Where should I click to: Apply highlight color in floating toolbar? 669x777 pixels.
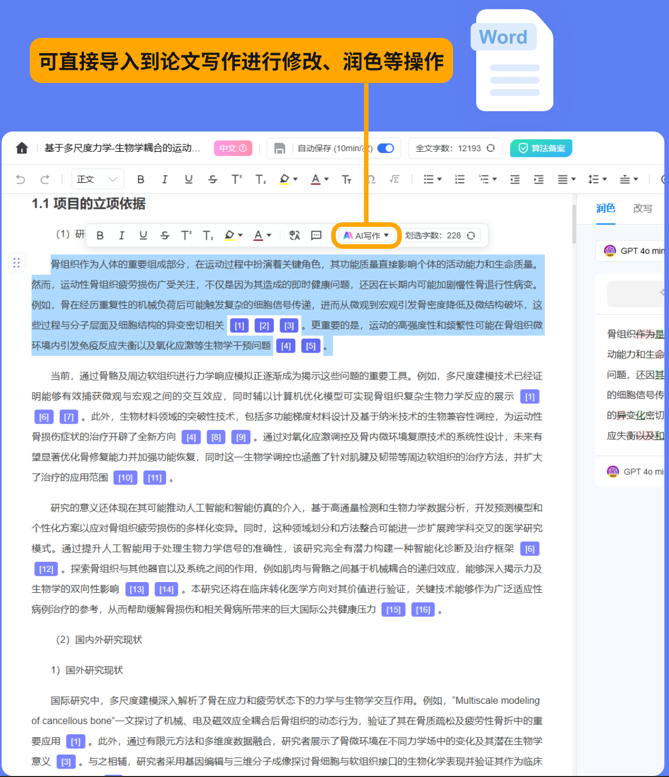229,235
